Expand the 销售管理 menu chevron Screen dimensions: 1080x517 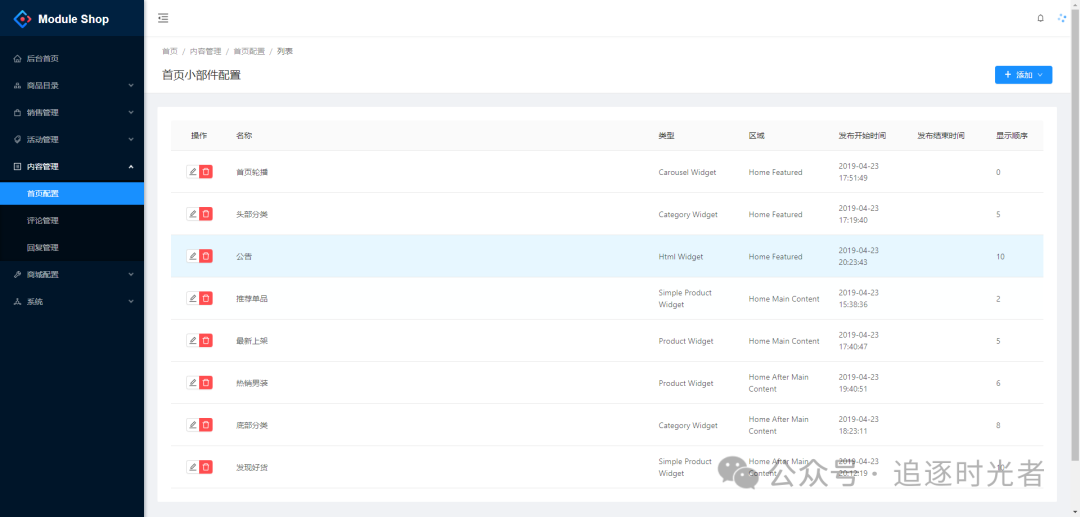coord(131,112)
